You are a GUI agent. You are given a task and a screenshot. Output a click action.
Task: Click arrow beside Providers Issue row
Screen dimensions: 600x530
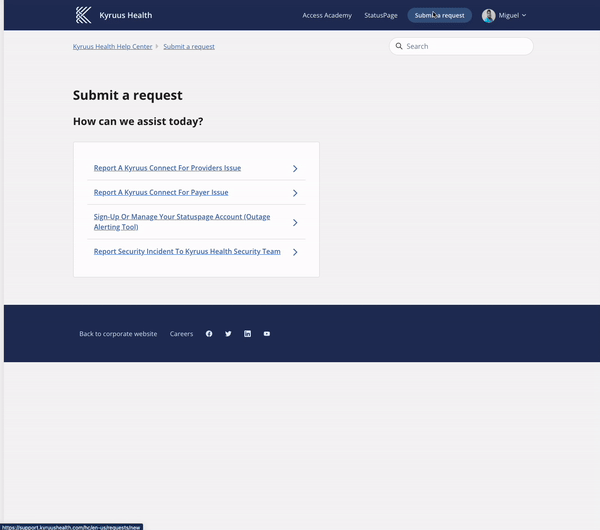click(x=295, y=168)
